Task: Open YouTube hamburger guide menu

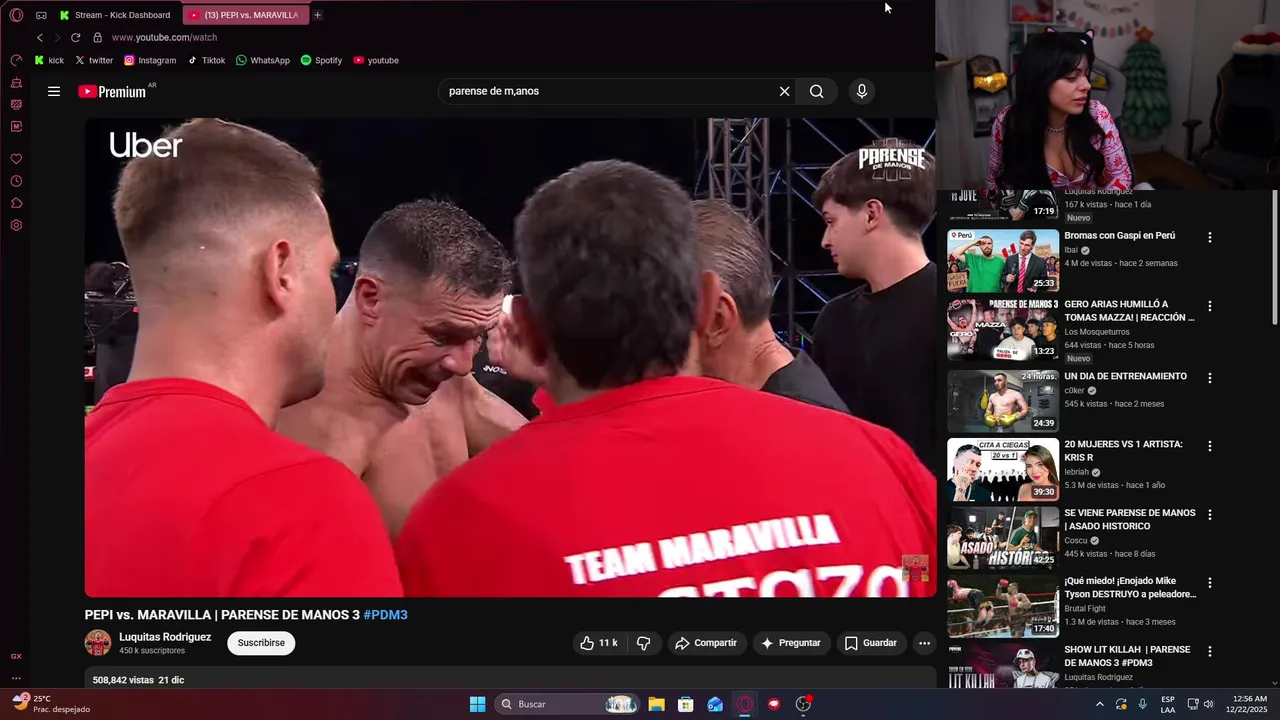Action: pyautogui.click(x=54, y=91)
